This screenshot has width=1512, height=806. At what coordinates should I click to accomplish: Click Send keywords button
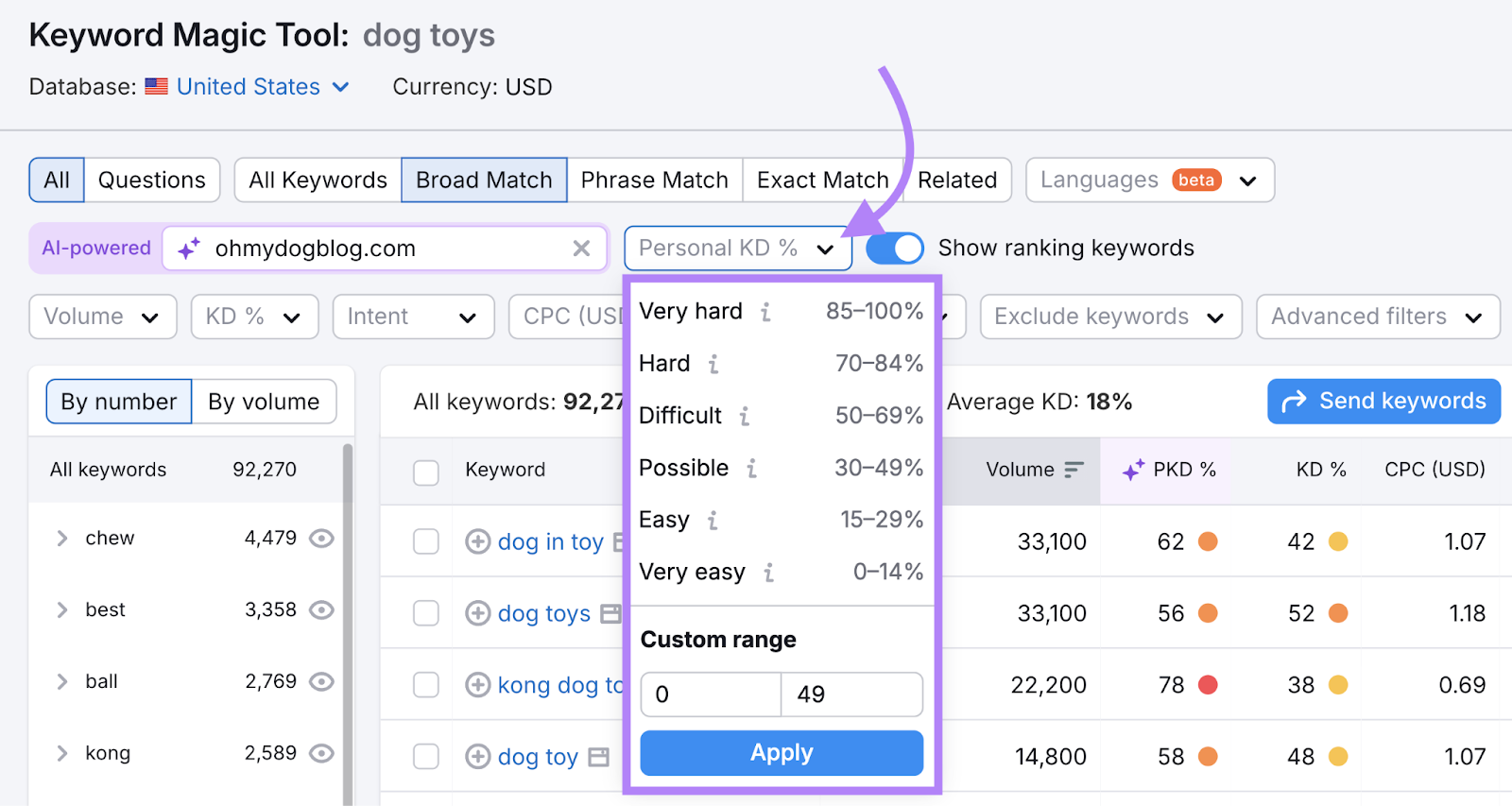(x=1383, y=402)
